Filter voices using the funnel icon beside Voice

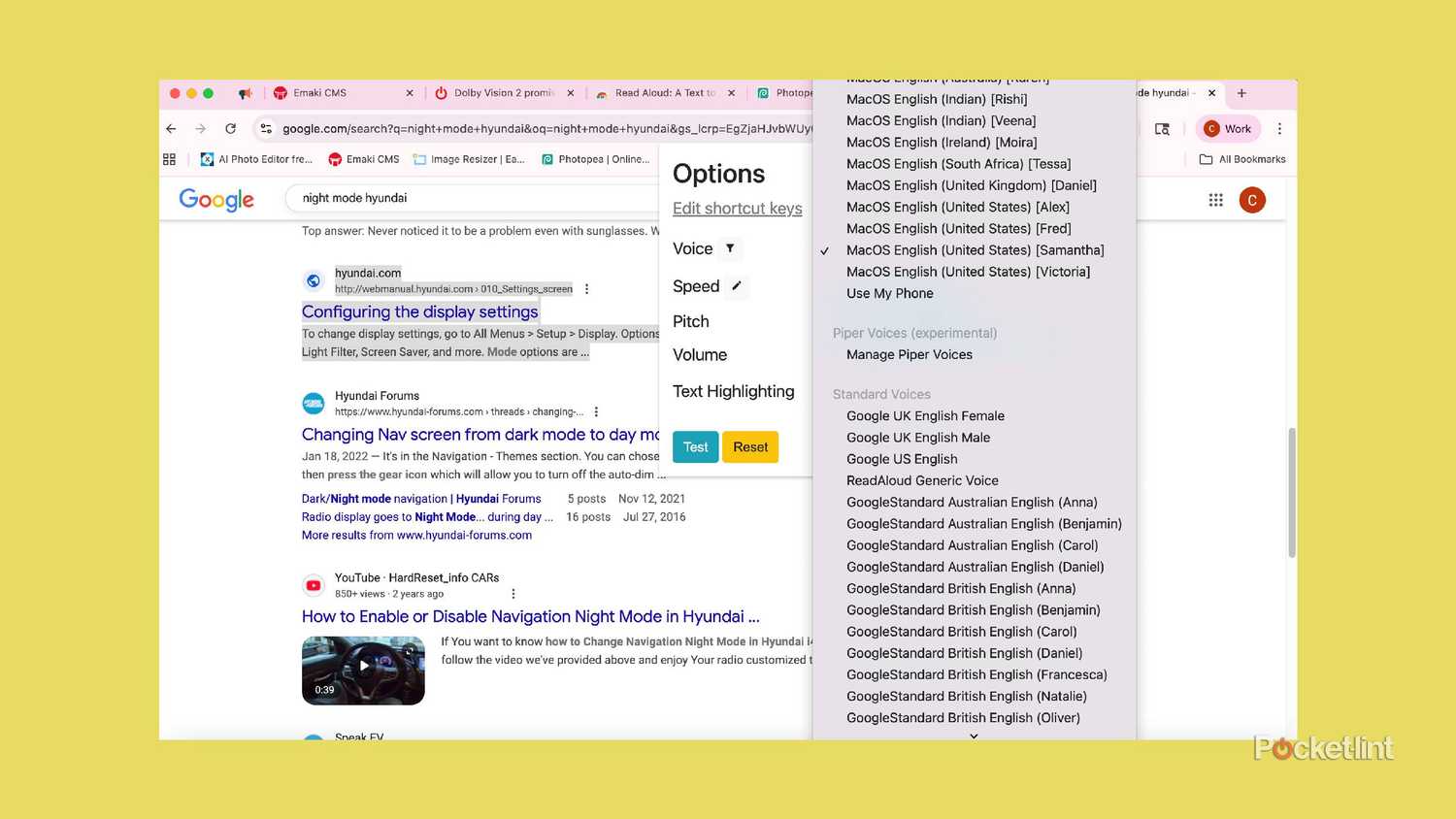730,248
